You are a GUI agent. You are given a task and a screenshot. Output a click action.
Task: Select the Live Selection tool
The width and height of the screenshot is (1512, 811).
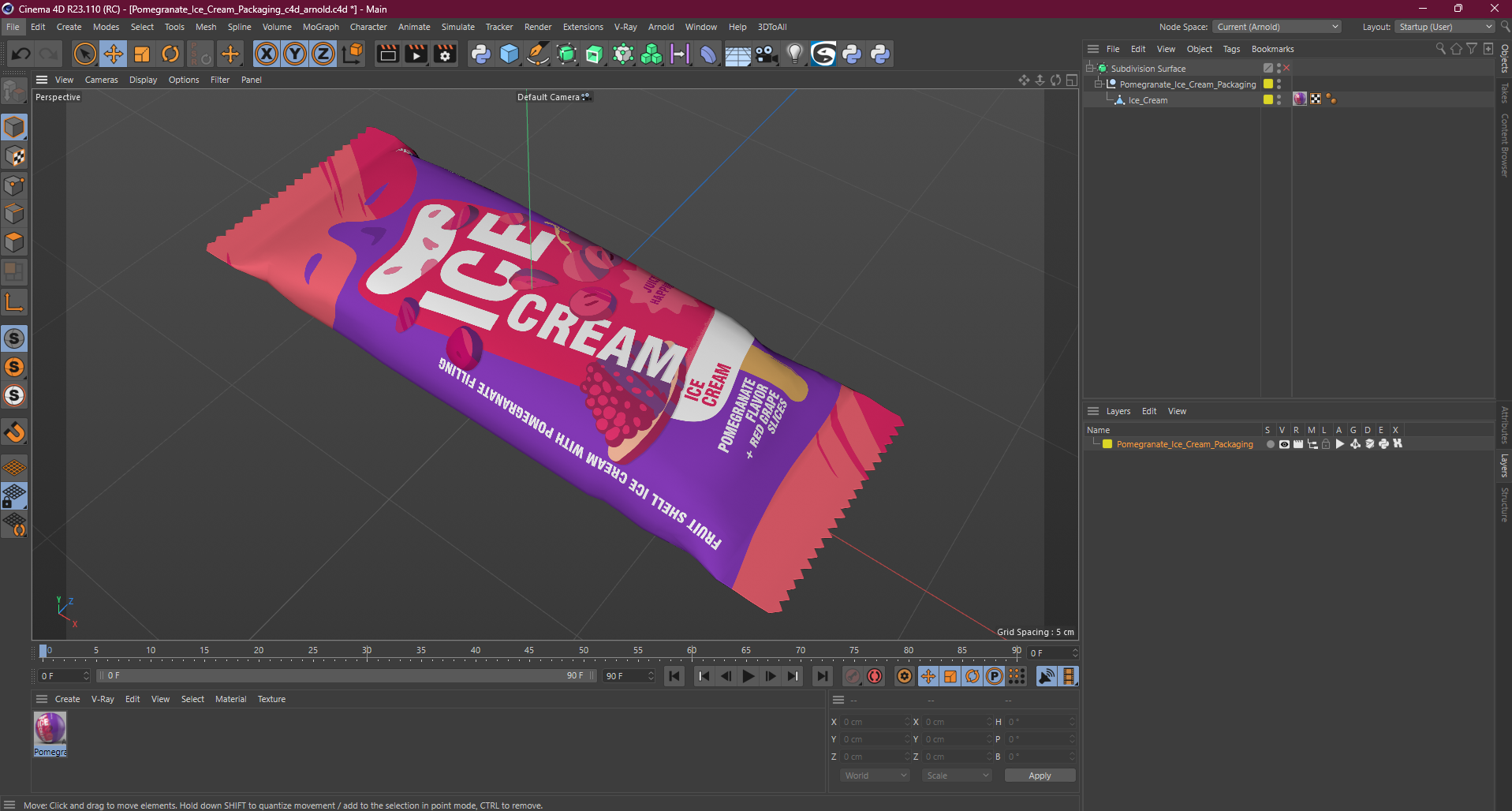click(x=84, y=54)
